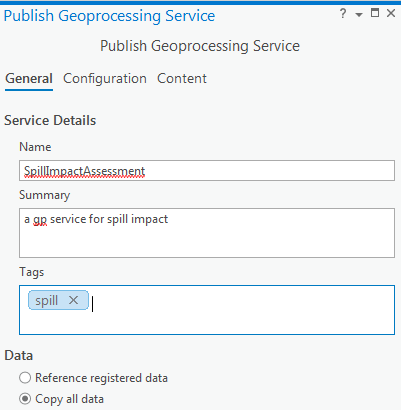This screenshot has width=401, height=410.
Task: Click the Summary field label
Action: pos(45,195)
